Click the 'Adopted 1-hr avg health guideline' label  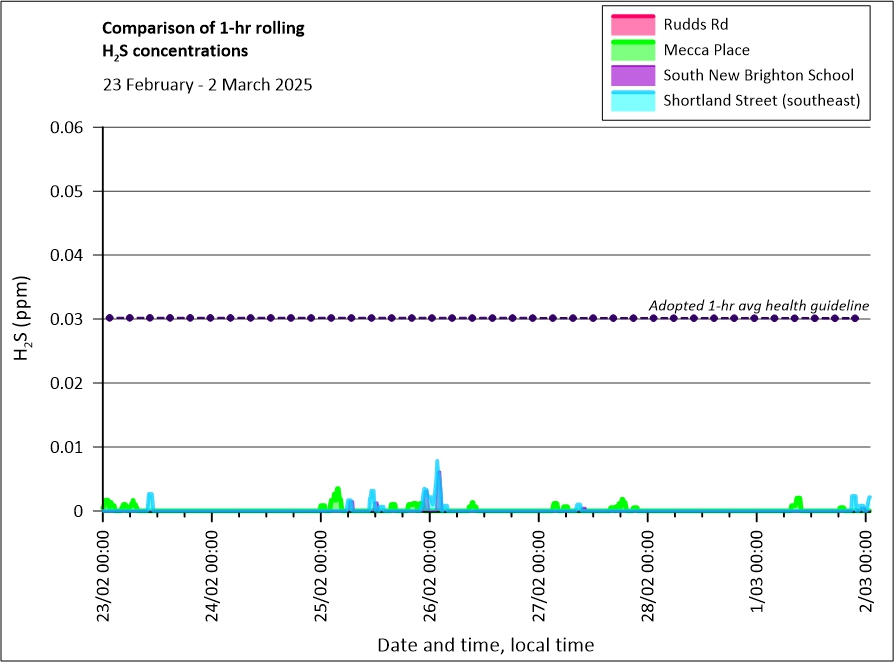pyautogui.click(x=758, y=305)
